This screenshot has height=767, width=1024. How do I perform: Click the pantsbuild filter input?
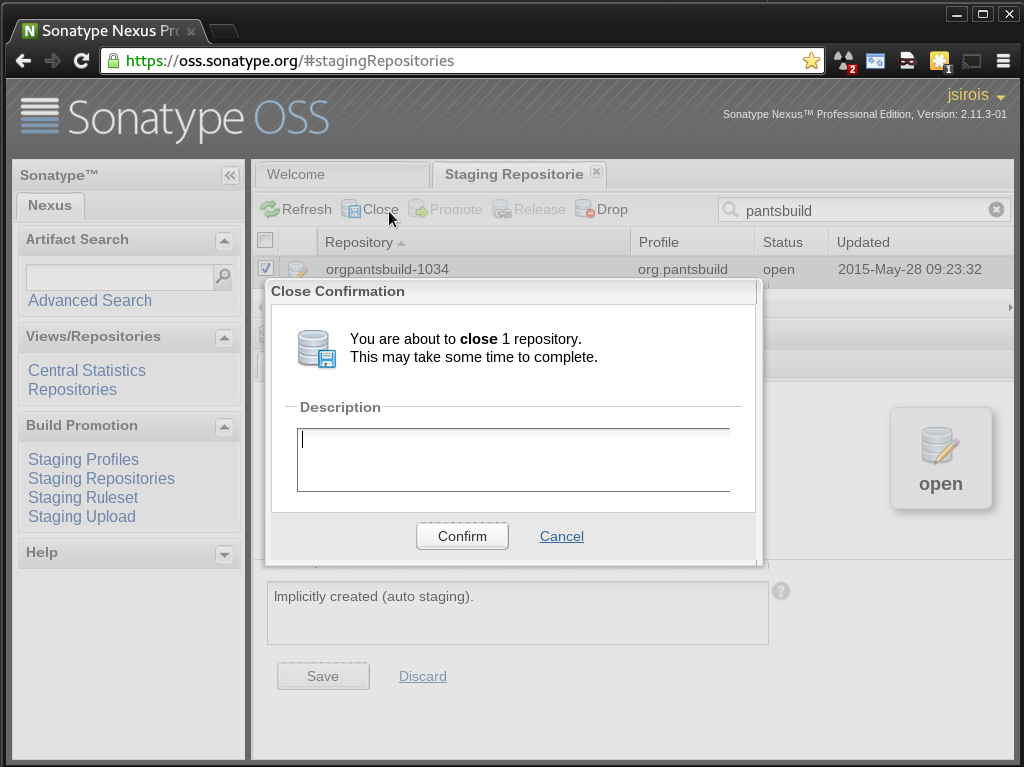pos(864,210)
